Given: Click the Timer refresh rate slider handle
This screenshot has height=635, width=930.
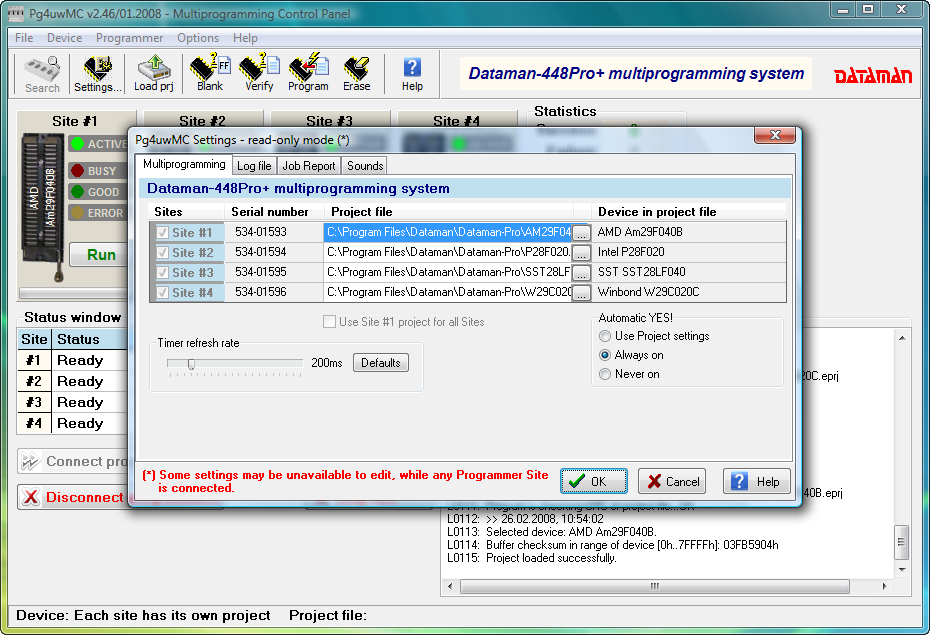Looking at the screenshot, I should tap(191, 364).
